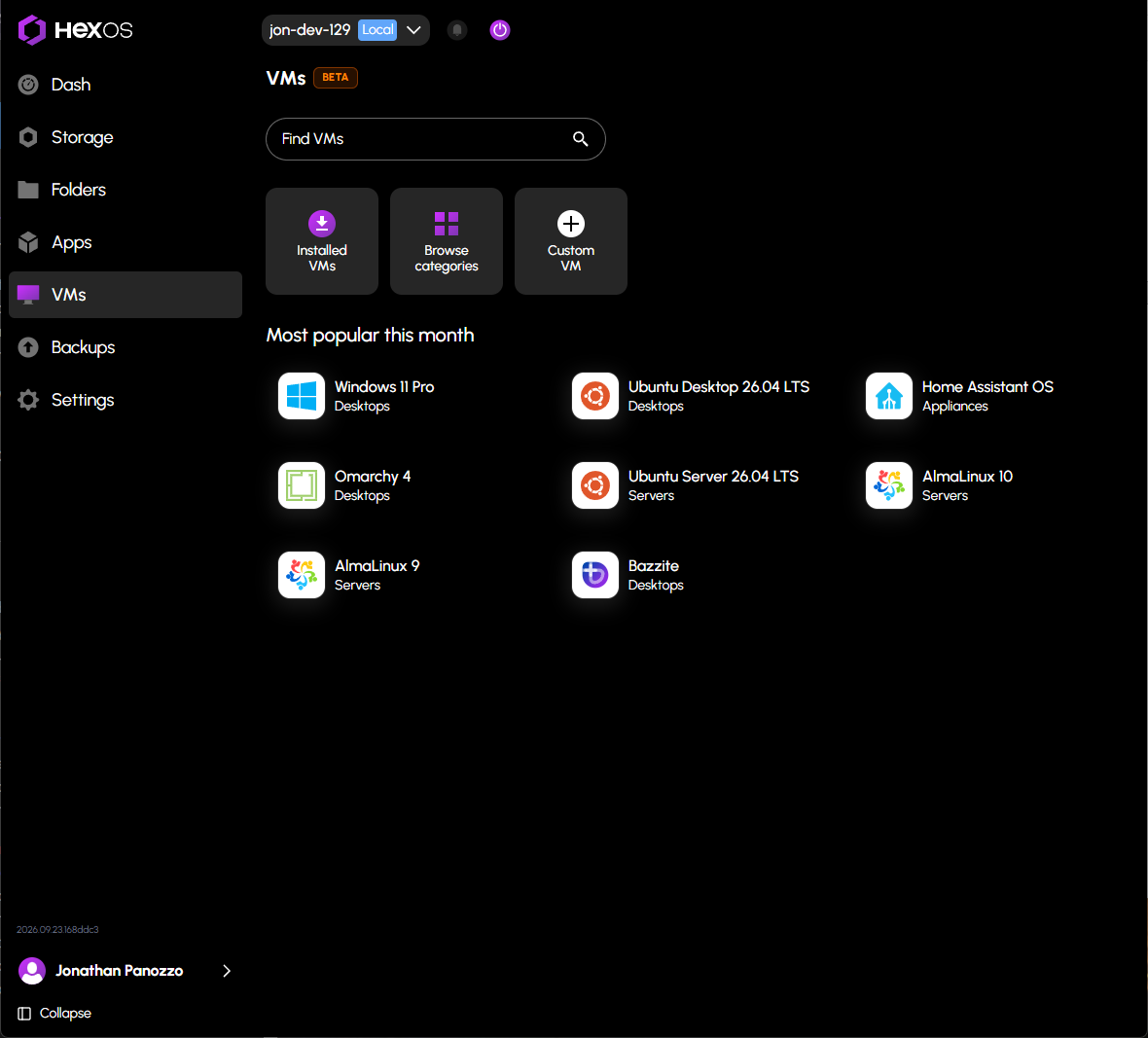1148x1038 pixels.
Task: Select the VMs sidebar item
Action: pos(126,295)
